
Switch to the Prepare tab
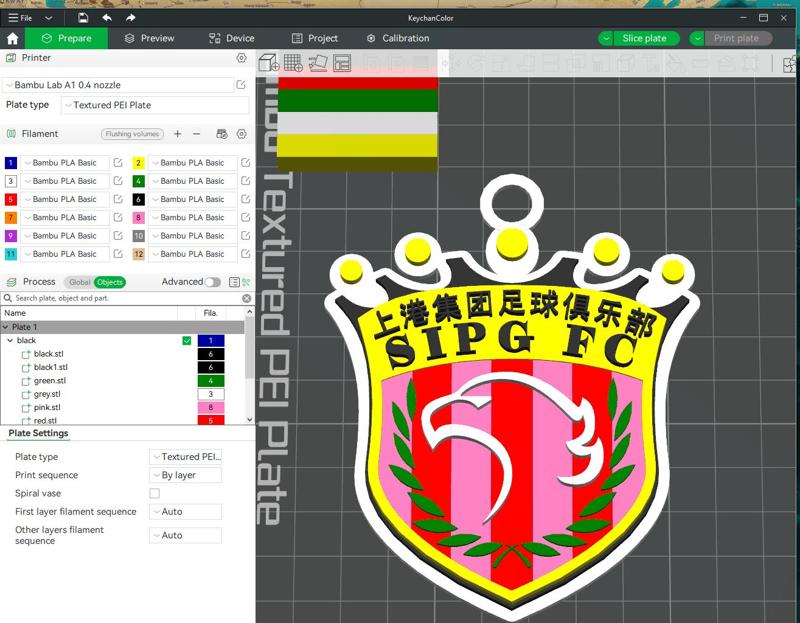pos(66,38)
